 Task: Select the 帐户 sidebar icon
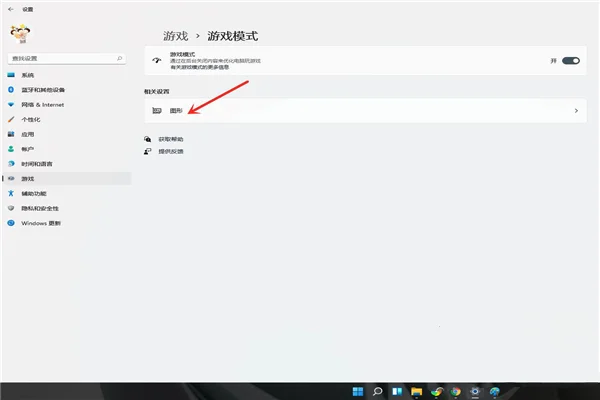11,149
